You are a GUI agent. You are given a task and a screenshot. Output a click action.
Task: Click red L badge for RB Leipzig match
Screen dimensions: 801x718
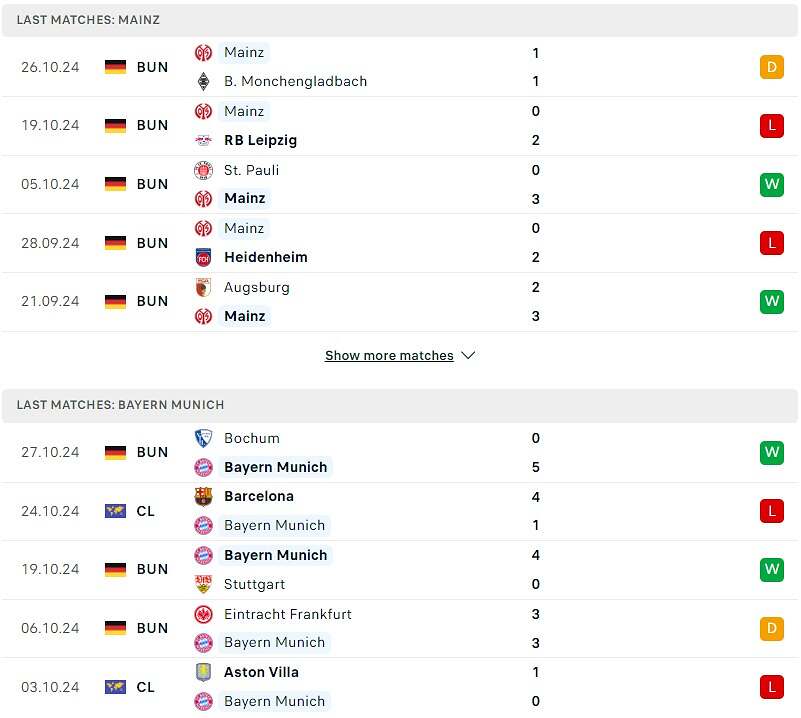pos(771,126)
